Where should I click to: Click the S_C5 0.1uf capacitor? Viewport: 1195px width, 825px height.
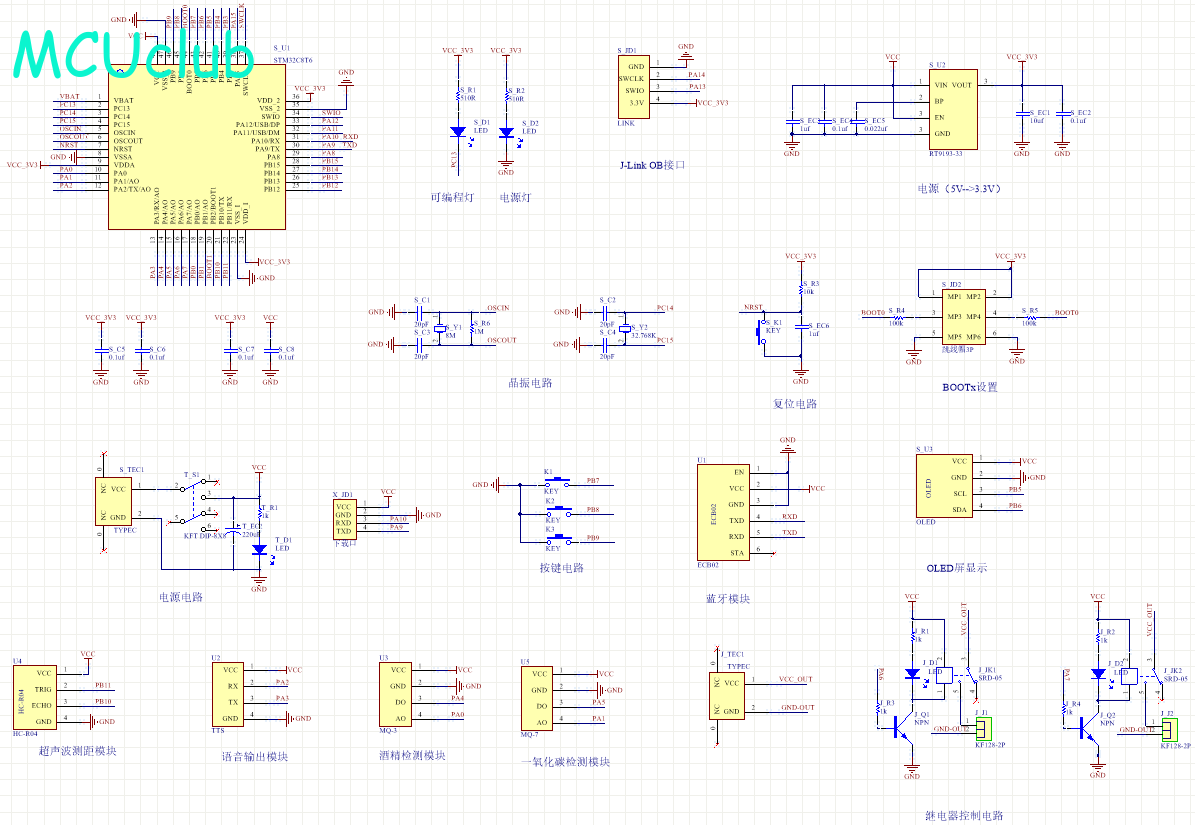coord(101,350)
